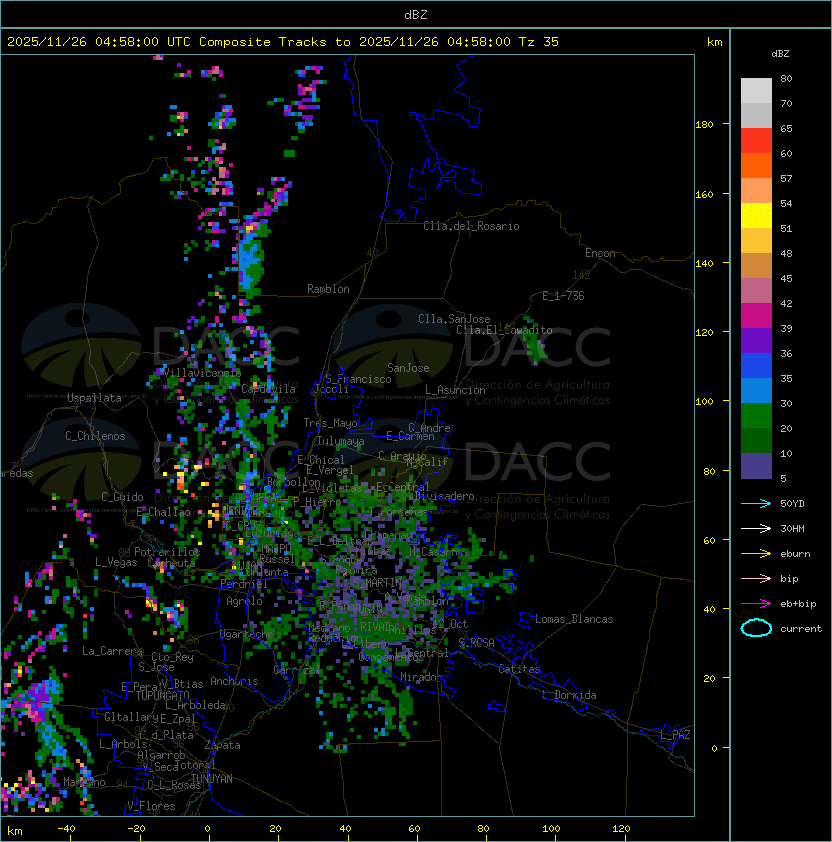Screen dimensions: 832x842
Task: Click the 'C_Chilenos' map label
Action: (x=95, y=436)
